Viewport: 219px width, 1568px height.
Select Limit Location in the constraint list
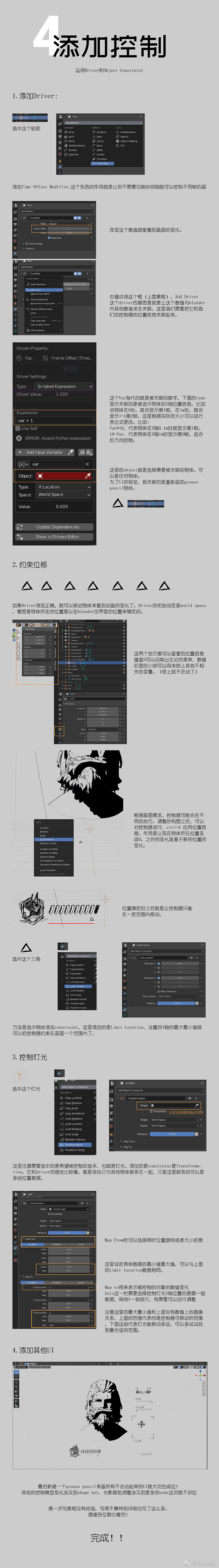click(77, 987)
